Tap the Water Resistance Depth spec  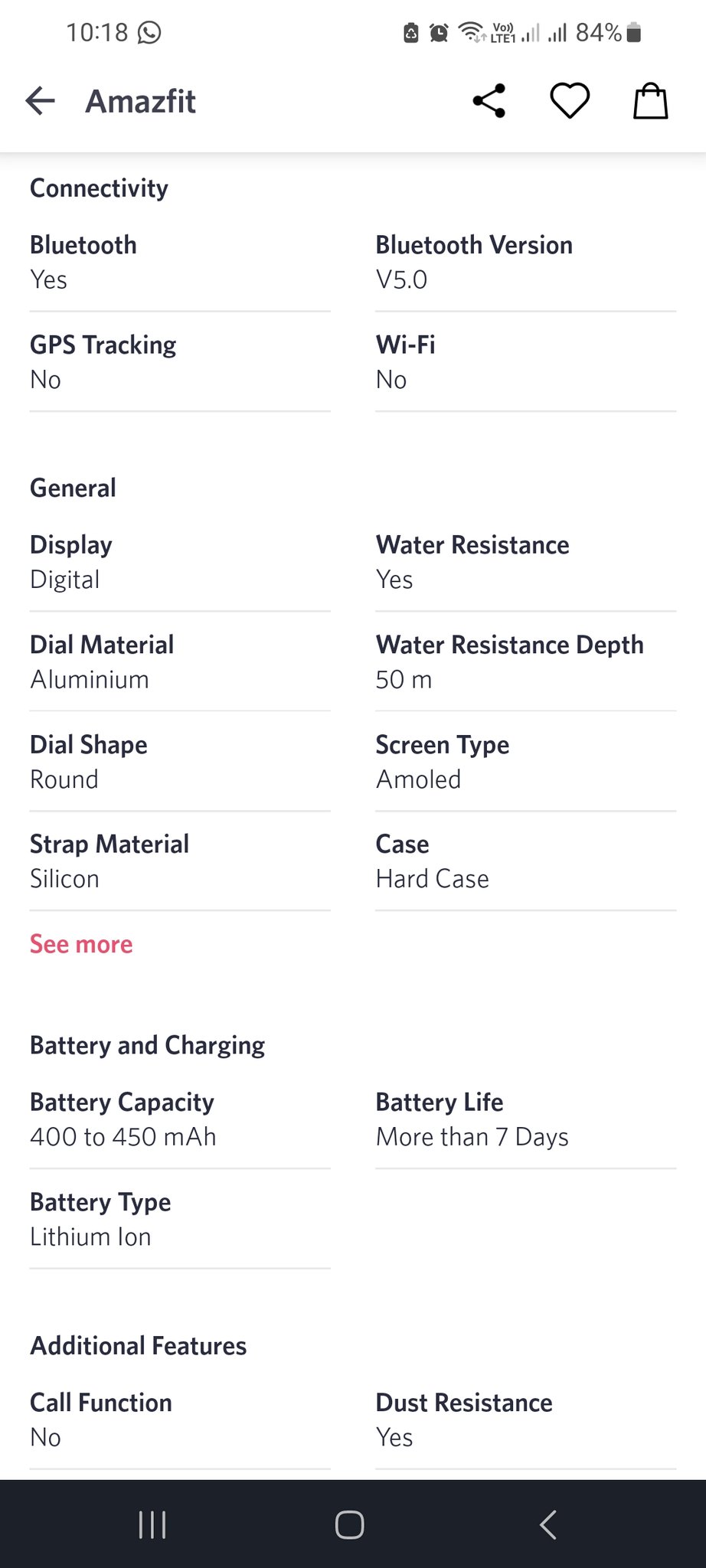tap(525, 661)
